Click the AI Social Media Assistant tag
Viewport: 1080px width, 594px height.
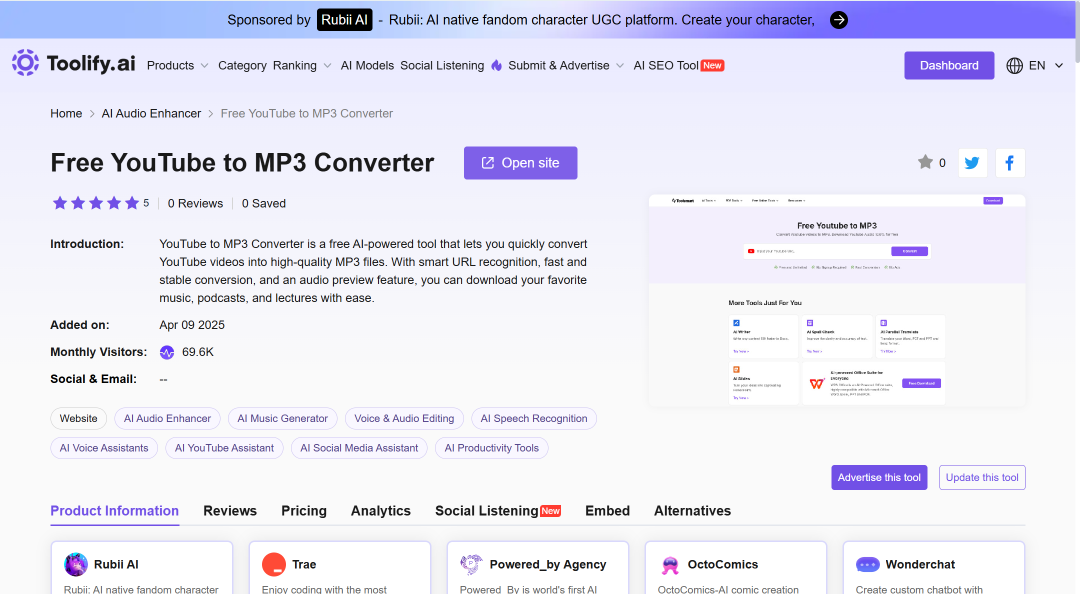tap(359, 448)
